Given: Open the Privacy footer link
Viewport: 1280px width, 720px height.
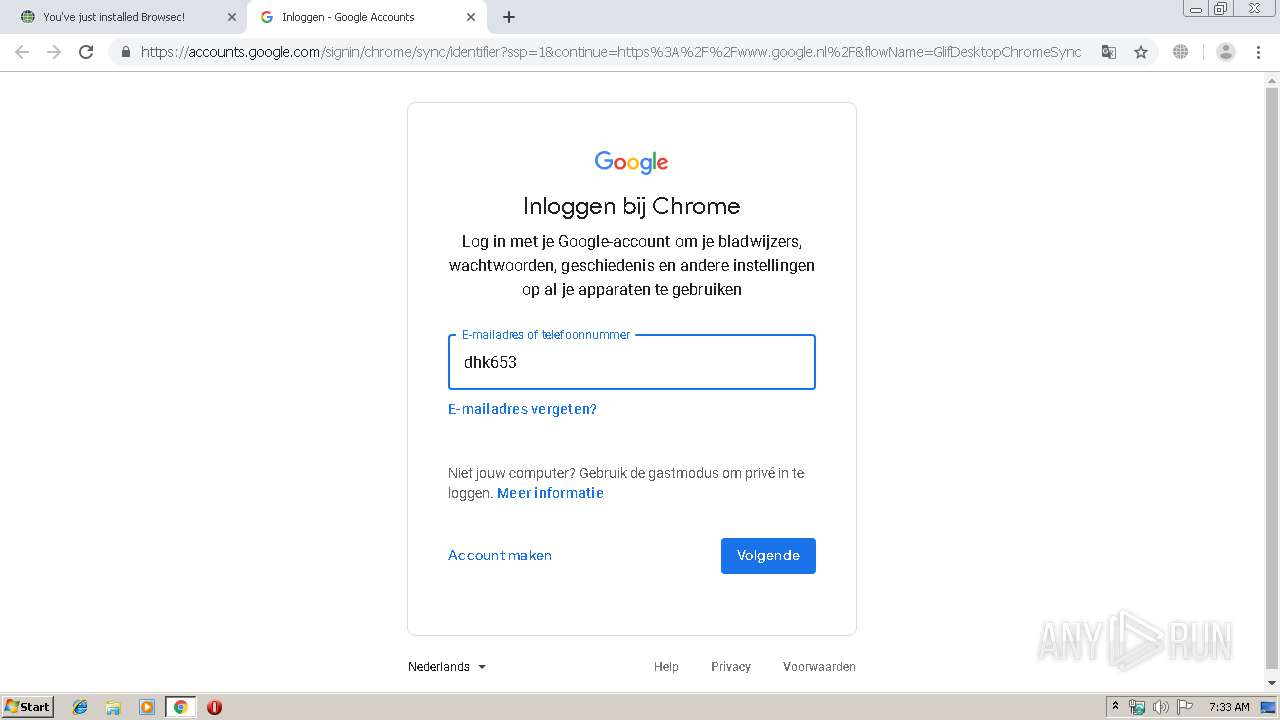Looking at the screenshot, I should (731, 667).
